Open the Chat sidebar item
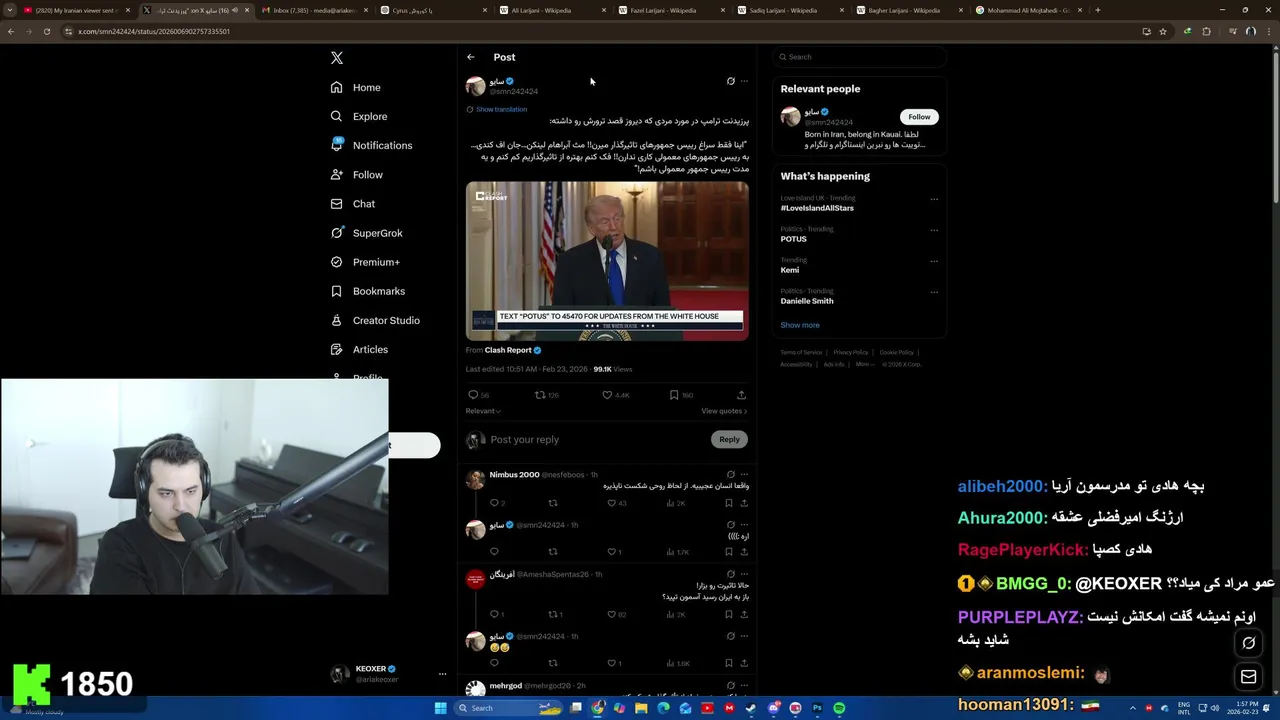The width and height of the screenshot is (1280, 720). point(353,204)
